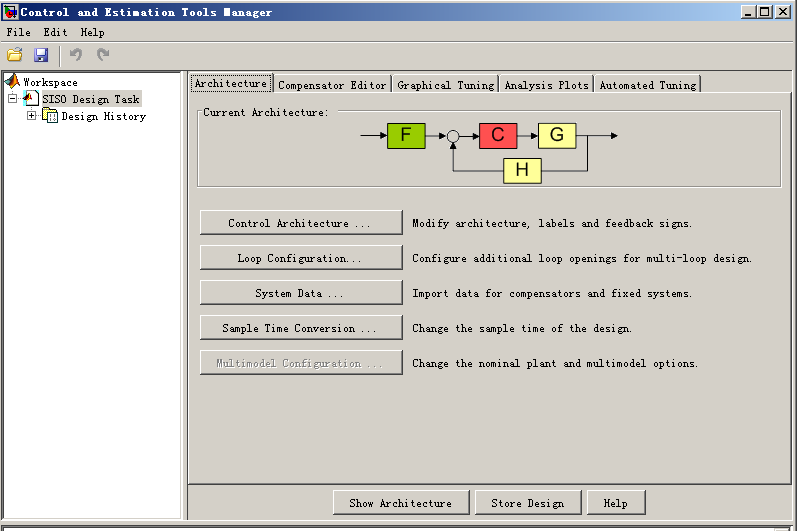Select the green F prefilter block
Viewport: 797px width, 531px height.
tap(406, 136)
